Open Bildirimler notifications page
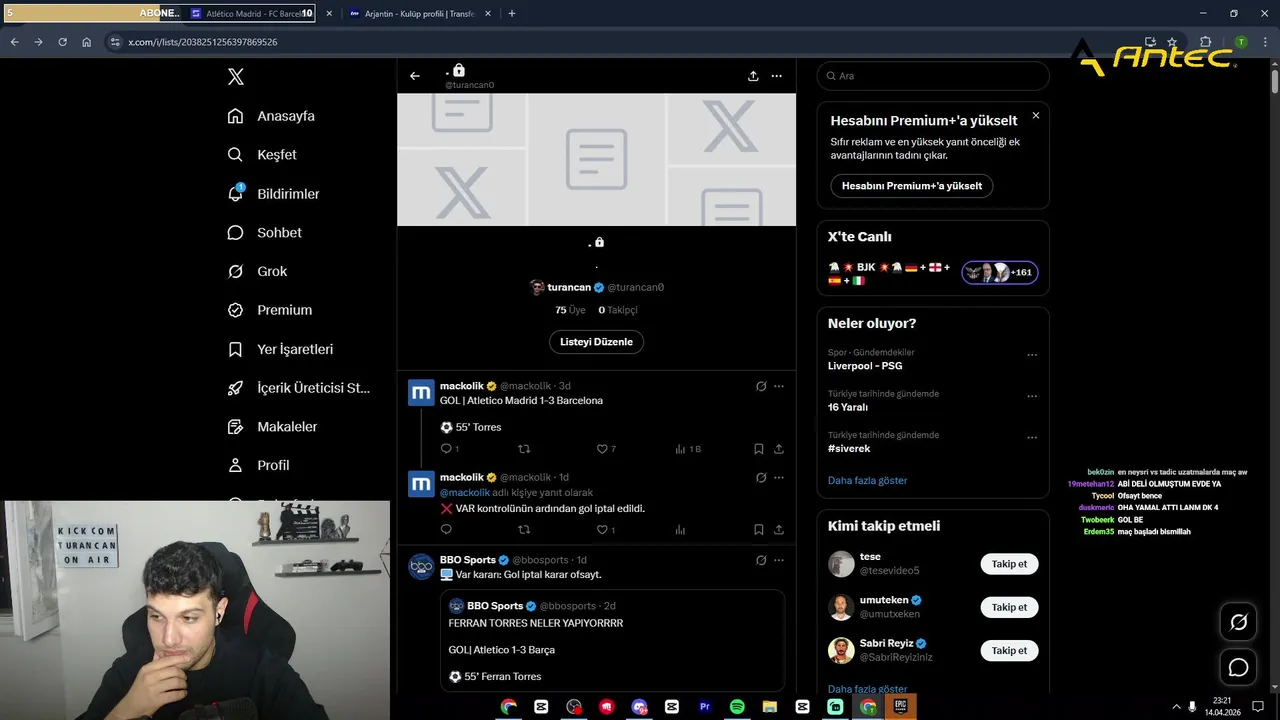1280x720 pixels. (273, 194)
